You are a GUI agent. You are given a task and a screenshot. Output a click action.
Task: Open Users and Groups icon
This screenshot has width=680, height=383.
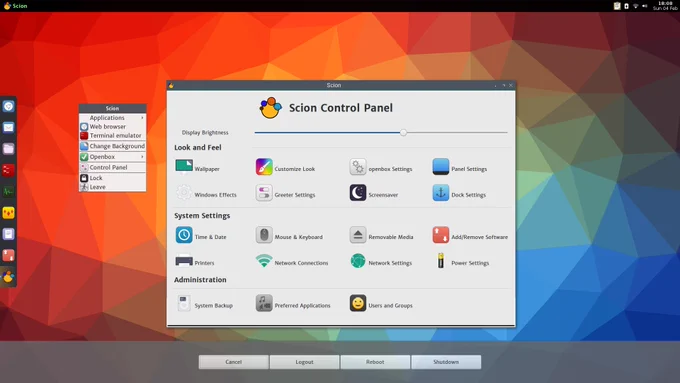358,303
